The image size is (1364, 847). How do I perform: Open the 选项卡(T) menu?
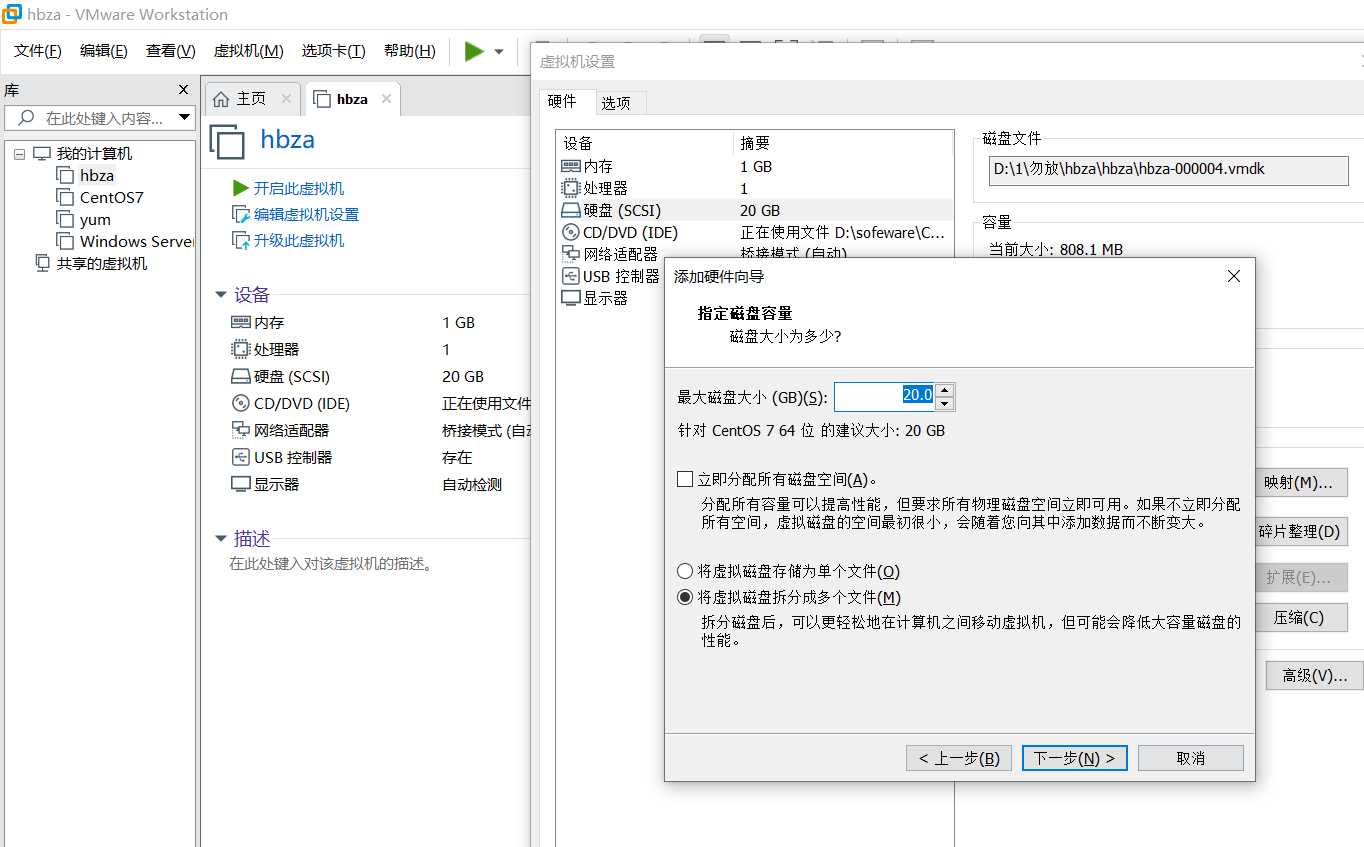click(x=333, y=51)
